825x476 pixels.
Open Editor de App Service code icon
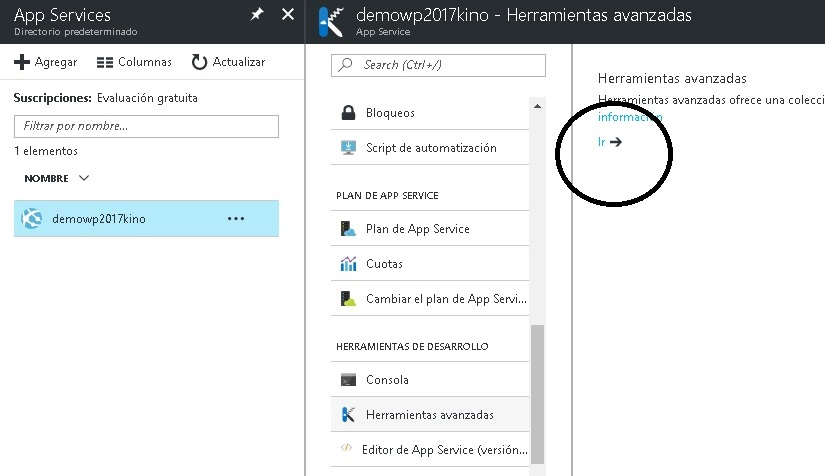tap(348, 449)
